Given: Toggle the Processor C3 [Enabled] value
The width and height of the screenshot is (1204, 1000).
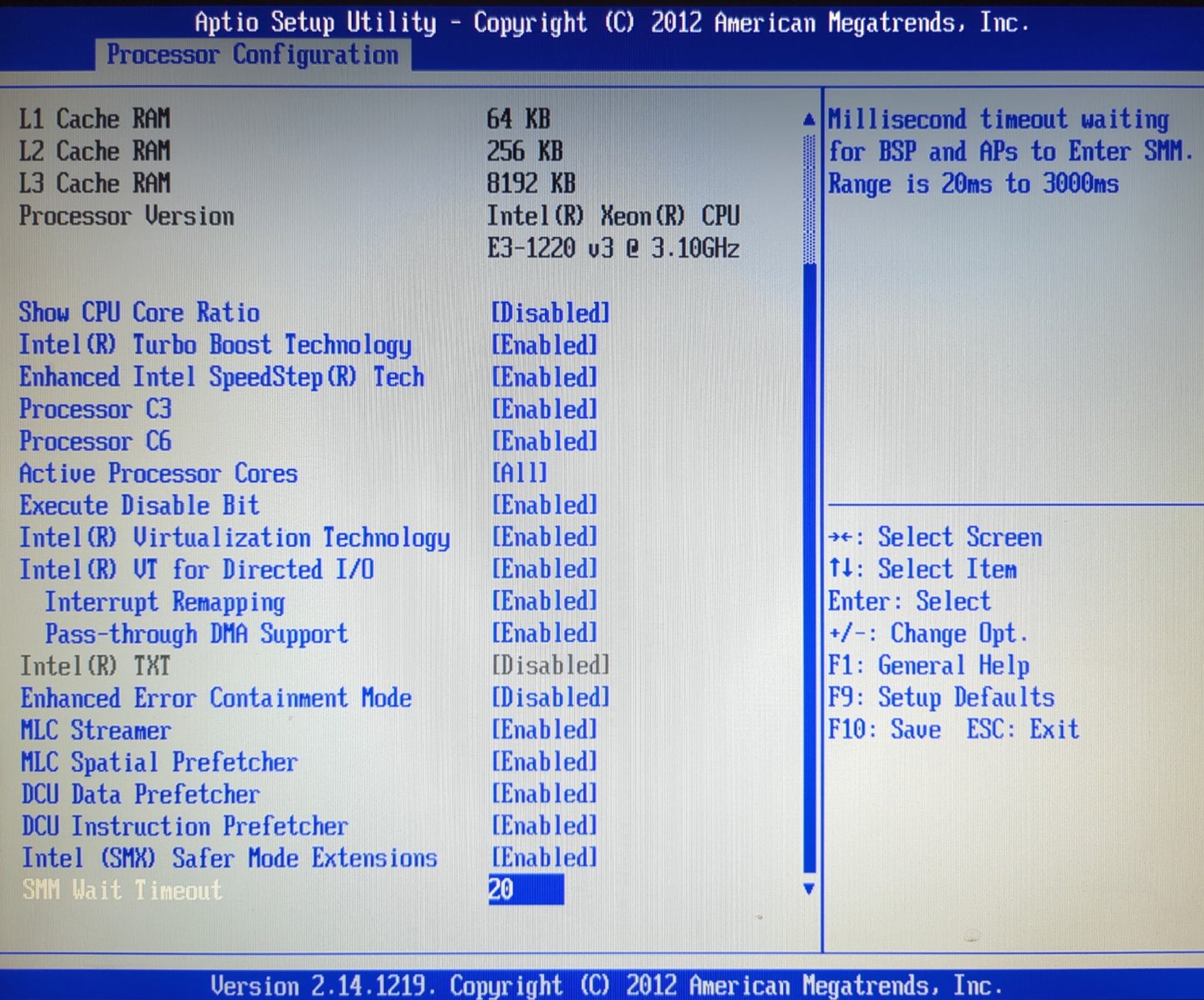Looking at the screenshot, I should (x=545, y=409).
